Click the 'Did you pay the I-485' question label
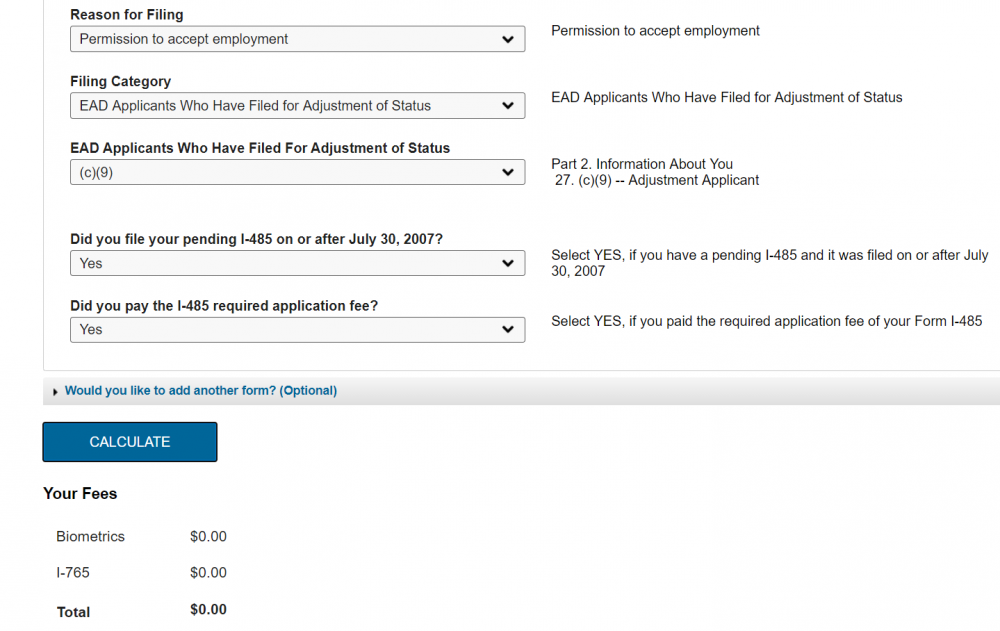The image size is (1000, 631). pos(224,305)
